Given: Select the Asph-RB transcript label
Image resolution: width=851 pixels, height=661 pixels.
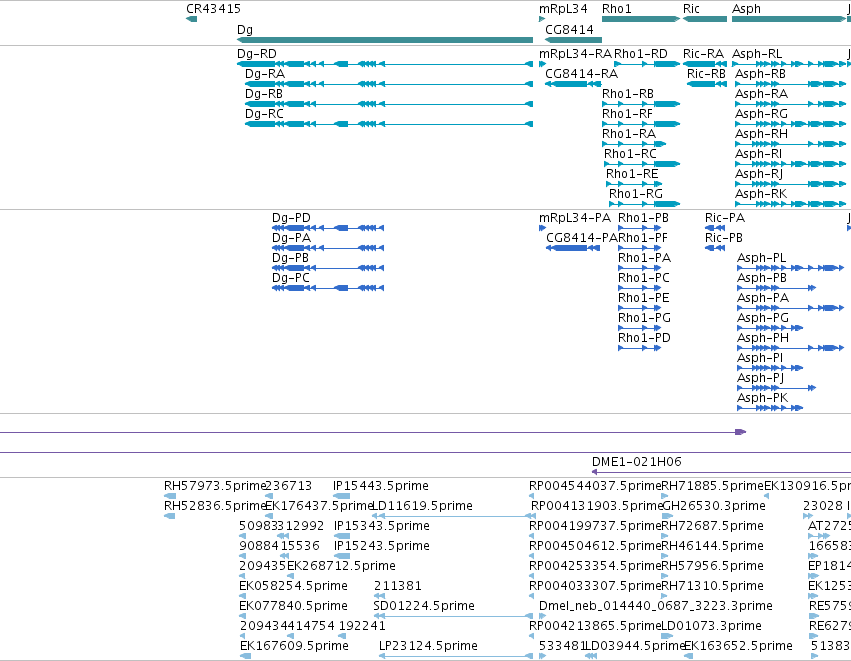Looking at the screenshot, I should 760,74.
